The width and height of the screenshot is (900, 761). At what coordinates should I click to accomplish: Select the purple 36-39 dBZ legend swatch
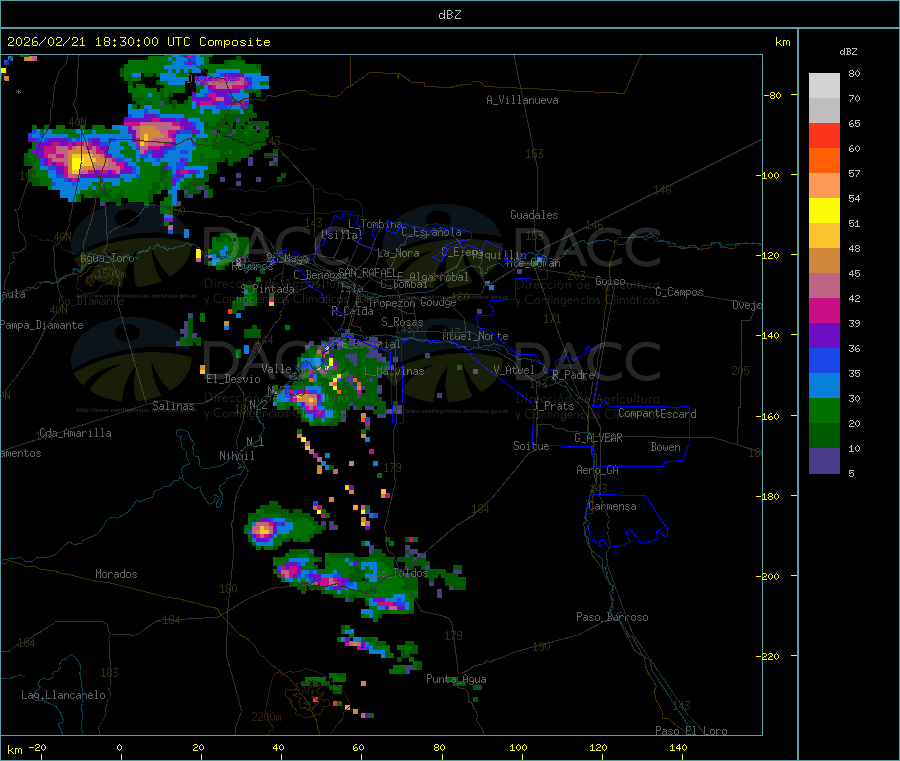824,336
